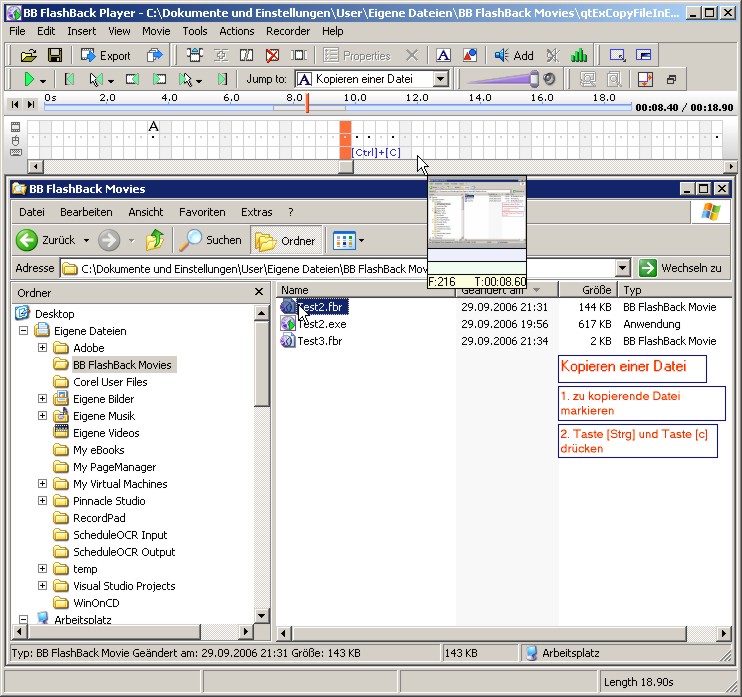Open the Jump to combo box

click(371, 79)
